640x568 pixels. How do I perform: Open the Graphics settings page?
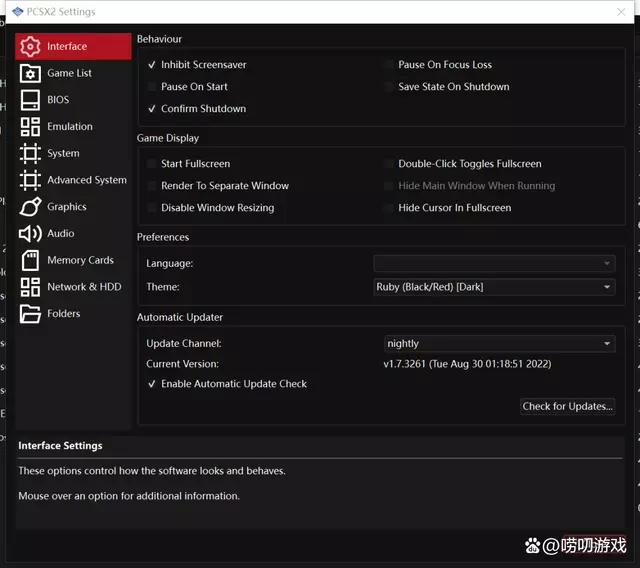[x=73, y=207]
